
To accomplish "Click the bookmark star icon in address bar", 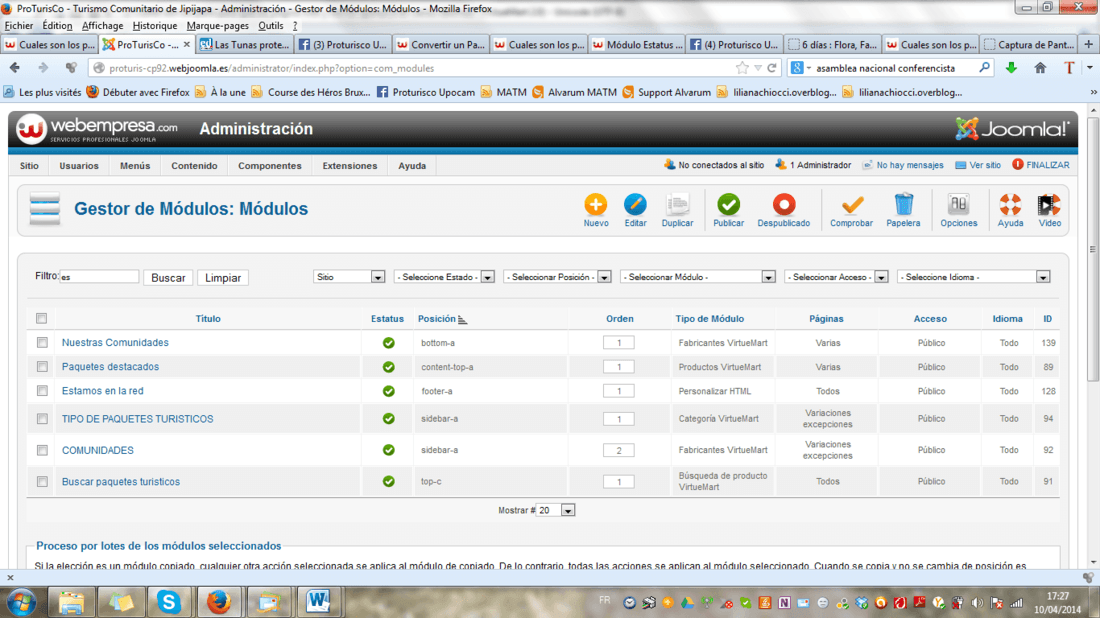I will 742,68.
